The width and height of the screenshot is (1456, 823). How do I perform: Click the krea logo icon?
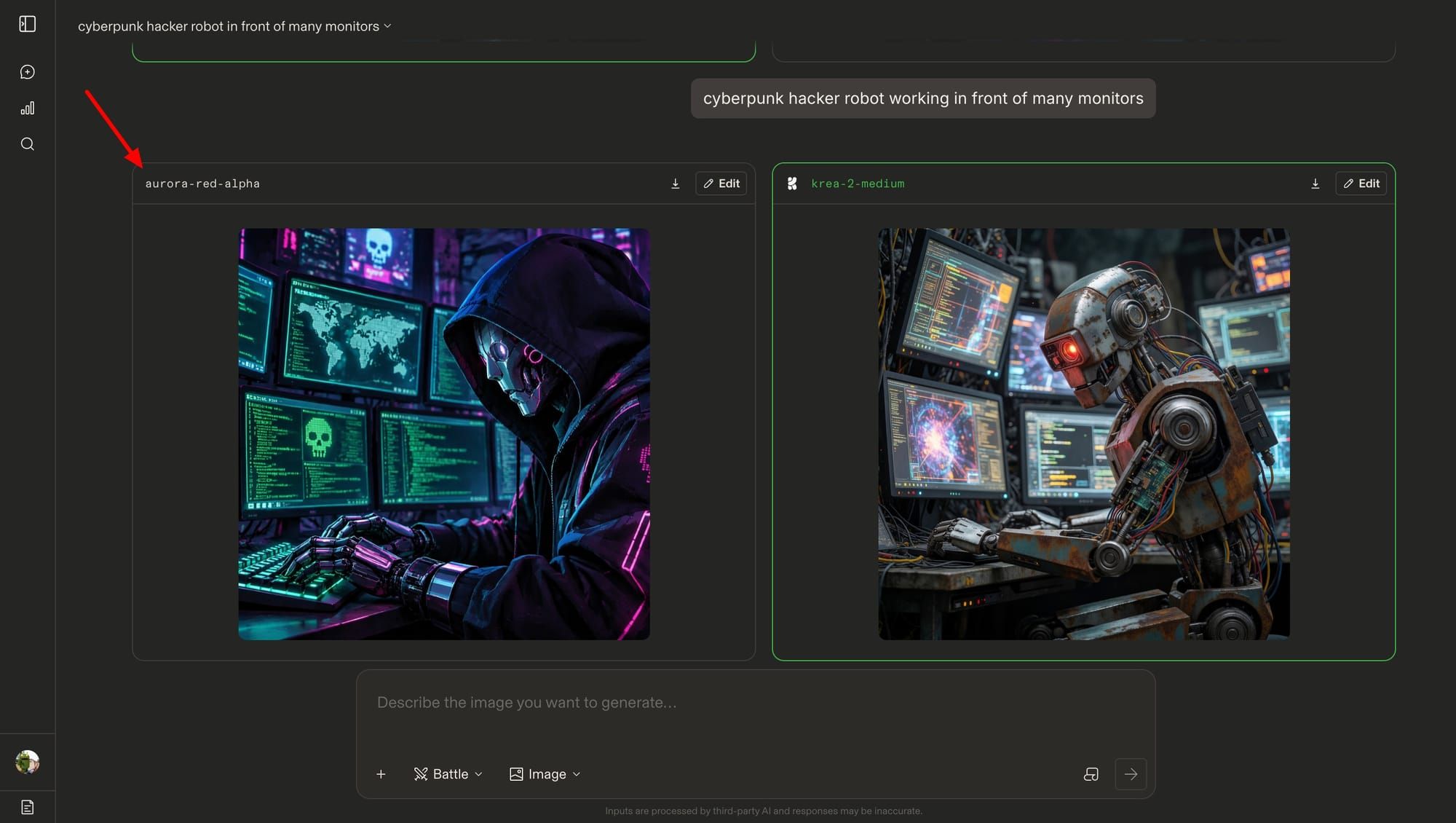[792, 184]
